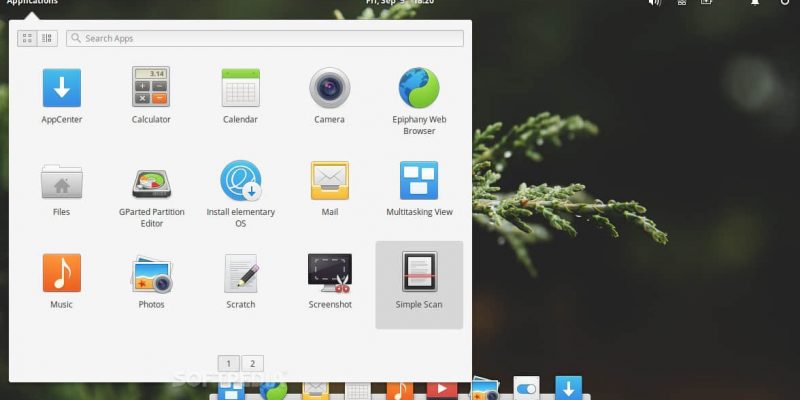
Task: Switch launcher to grid view
Action: (x=27, y=38)
